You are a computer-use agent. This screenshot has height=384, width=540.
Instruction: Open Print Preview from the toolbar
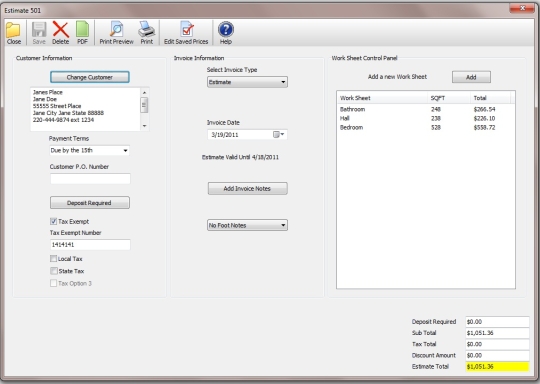116,33
